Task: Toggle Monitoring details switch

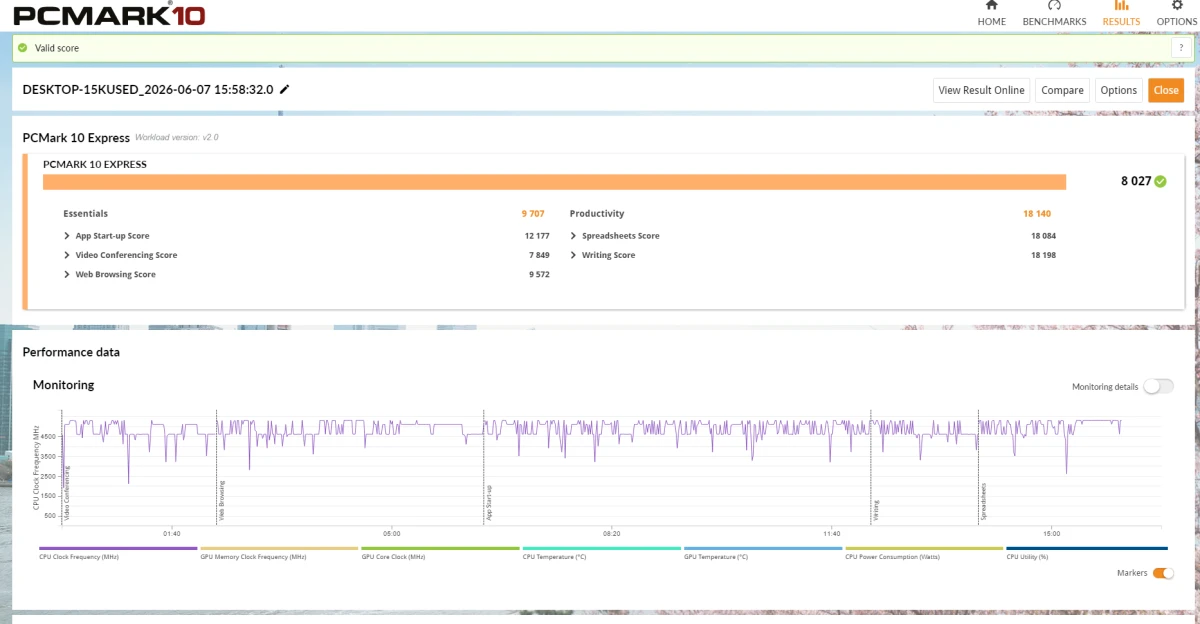Action: [x=1159, y=386]
